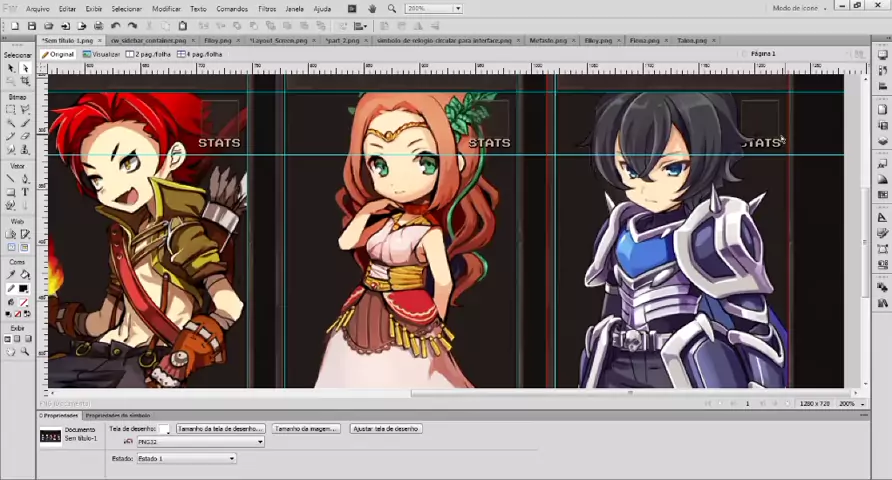Switch to Layout_Screen.png document tab
The image size is (892, 480).
pyautogui.click(x=278, y=40)
